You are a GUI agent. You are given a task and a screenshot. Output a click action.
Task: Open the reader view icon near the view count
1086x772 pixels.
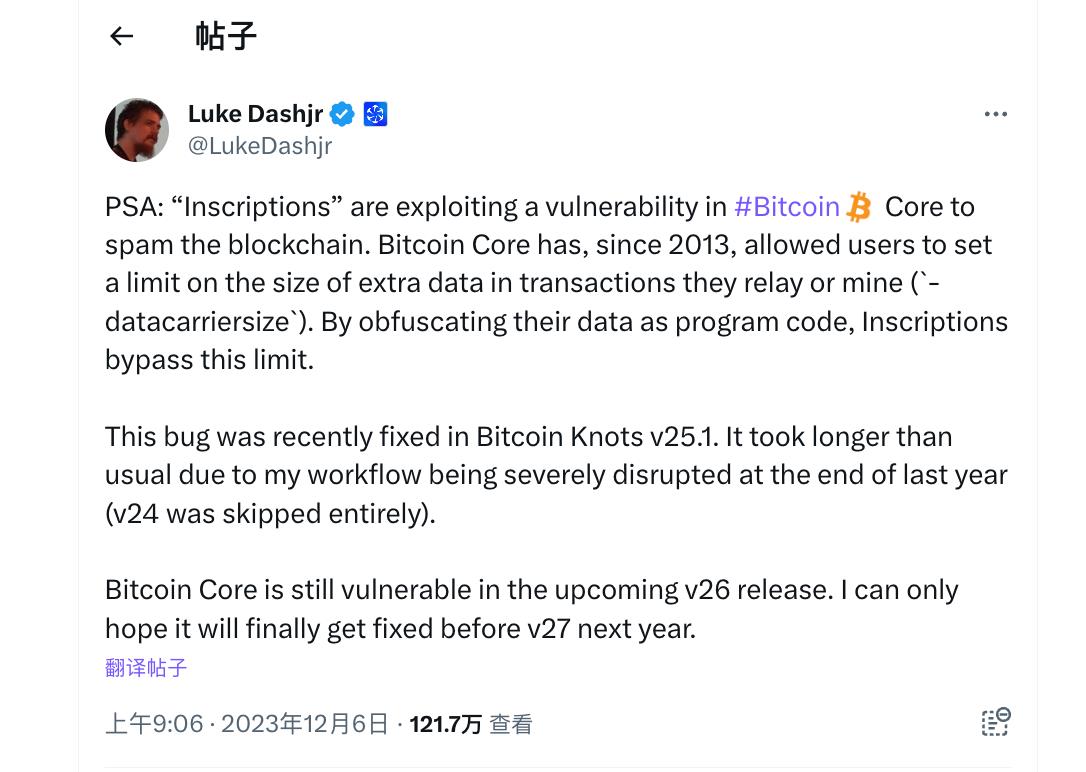pos(995,722)
